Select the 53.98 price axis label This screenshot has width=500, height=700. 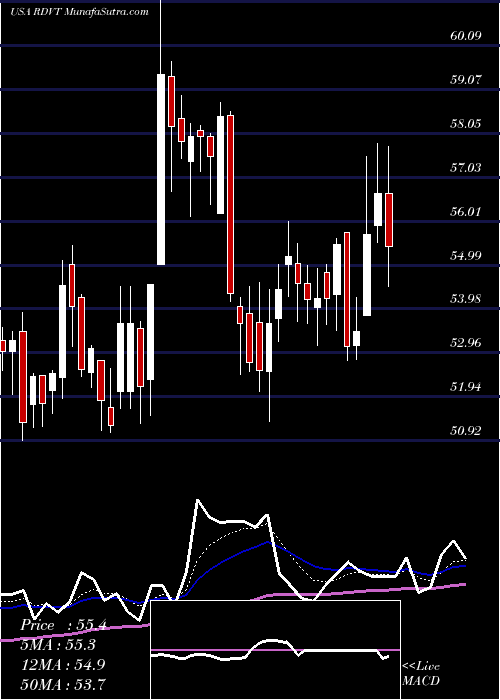pyautogui.click(x=466, y=299)
